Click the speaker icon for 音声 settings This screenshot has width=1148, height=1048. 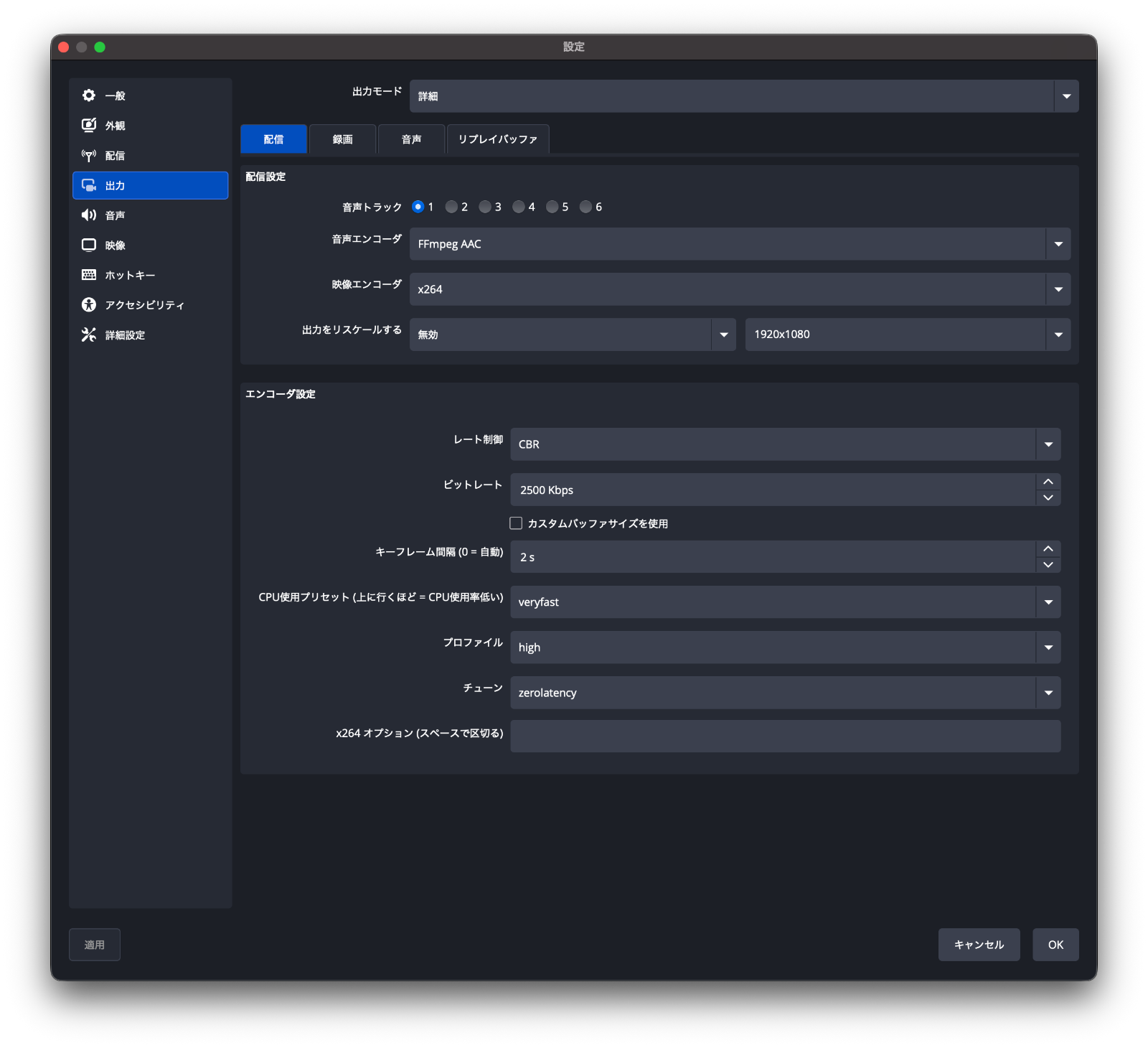89,215
